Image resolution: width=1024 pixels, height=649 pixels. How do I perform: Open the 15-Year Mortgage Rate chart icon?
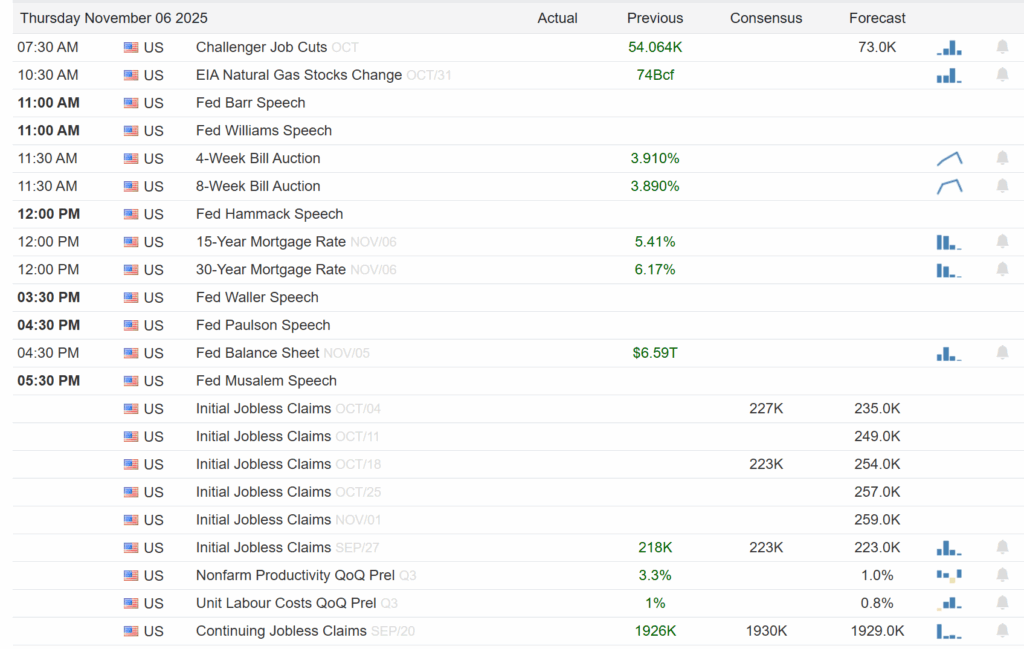[x=949, y=241]
